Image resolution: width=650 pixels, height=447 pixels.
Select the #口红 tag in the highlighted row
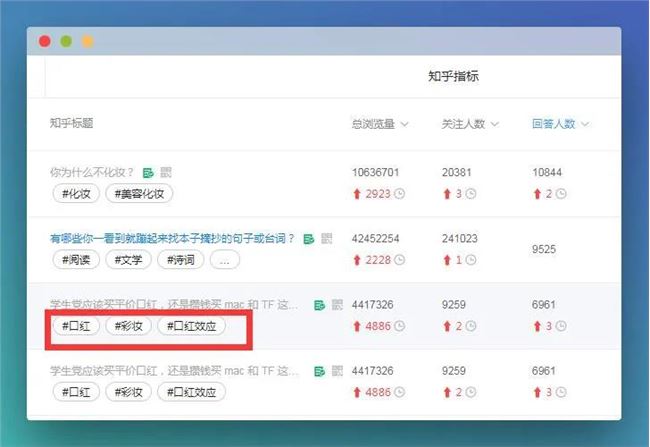pyautogui.click(x=76, y=326)
